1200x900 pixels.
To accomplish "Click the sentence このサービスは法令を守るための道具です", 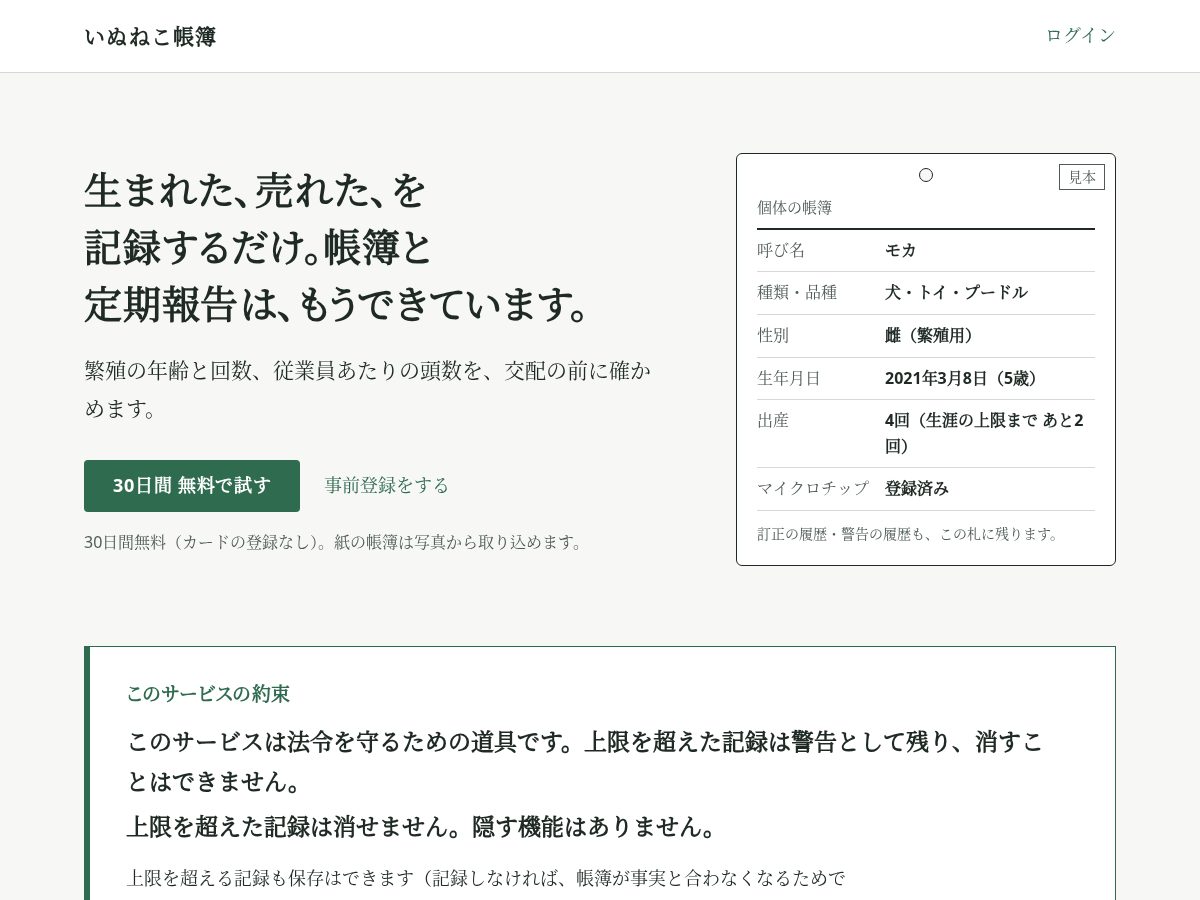I will (x=585, y=761).
